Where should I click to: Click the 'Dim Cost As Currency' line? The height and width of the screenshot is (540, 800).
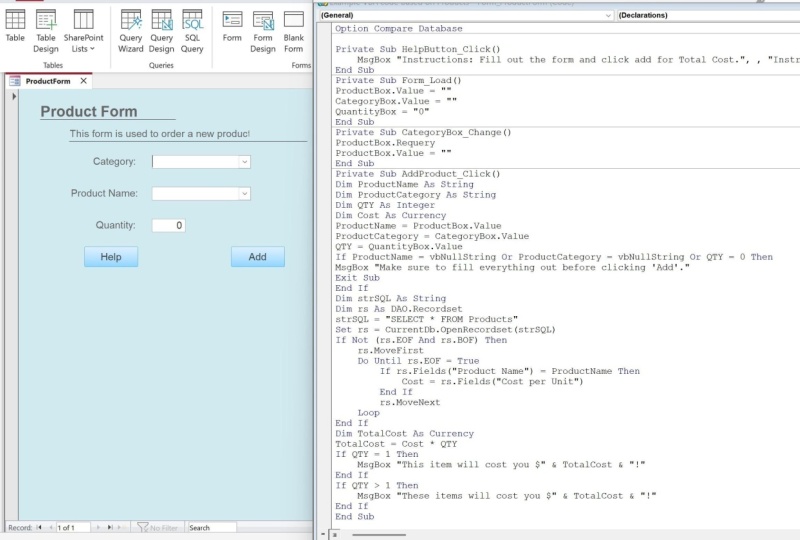pos(390,215)
